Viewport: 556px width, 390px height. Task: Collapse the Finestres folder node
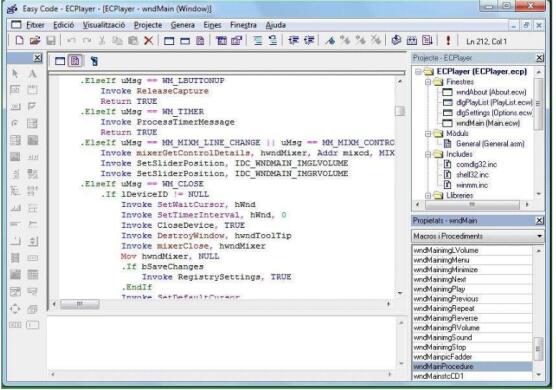[x=428, y=82]
